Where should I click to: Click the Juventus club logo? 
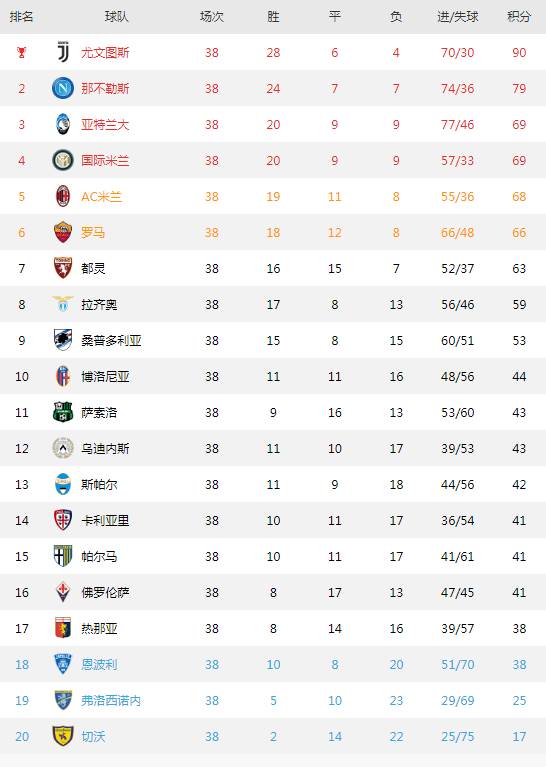[x=63, y=52]
